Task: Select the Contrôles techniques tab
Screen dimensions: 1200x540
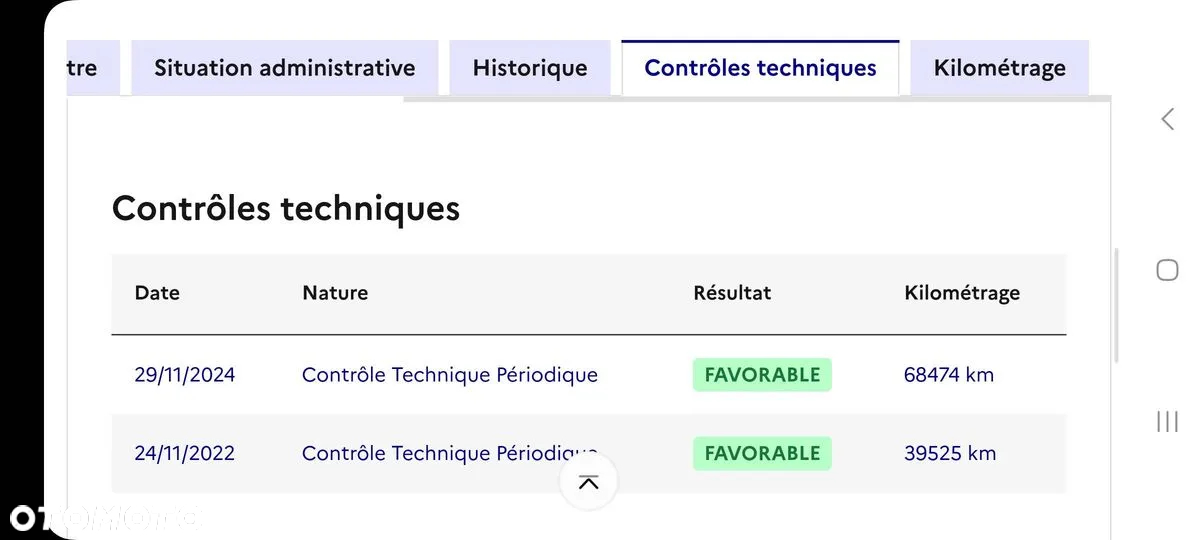Action: (x=760, y=68)
